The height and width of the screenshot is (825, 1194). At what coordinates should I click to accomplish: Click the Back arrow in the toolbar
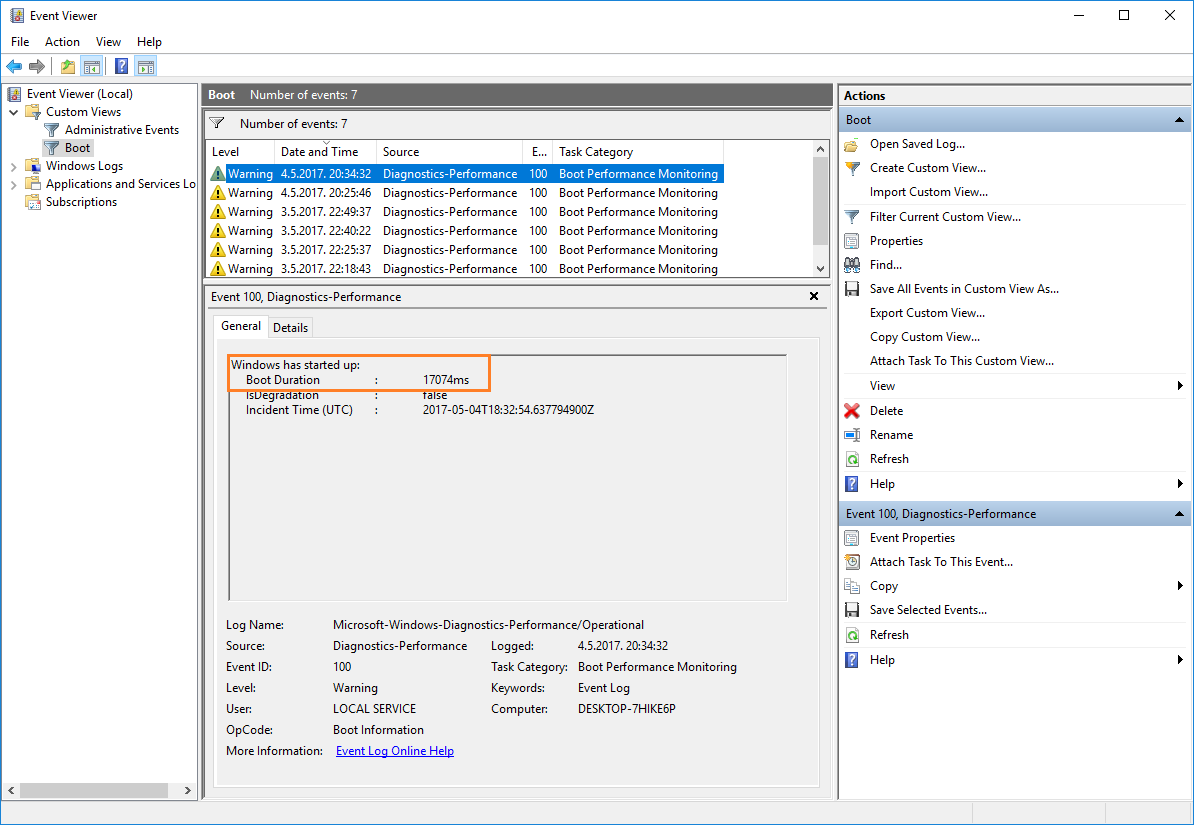click(x=14, y=67)
